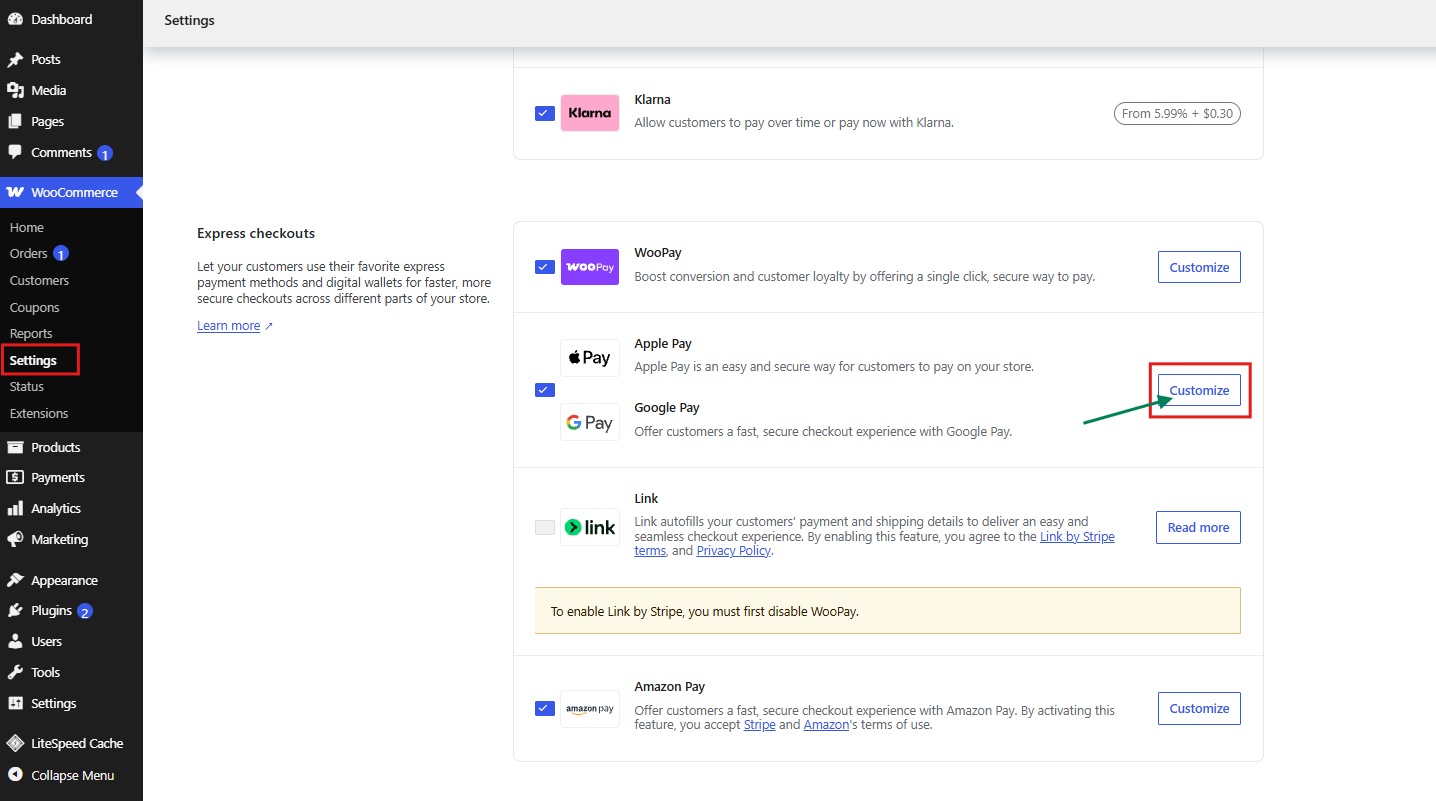The height and width of the screenshot is (801, 1436).
Task: Click the Klarna pink logo
Action: pos(590,113)
